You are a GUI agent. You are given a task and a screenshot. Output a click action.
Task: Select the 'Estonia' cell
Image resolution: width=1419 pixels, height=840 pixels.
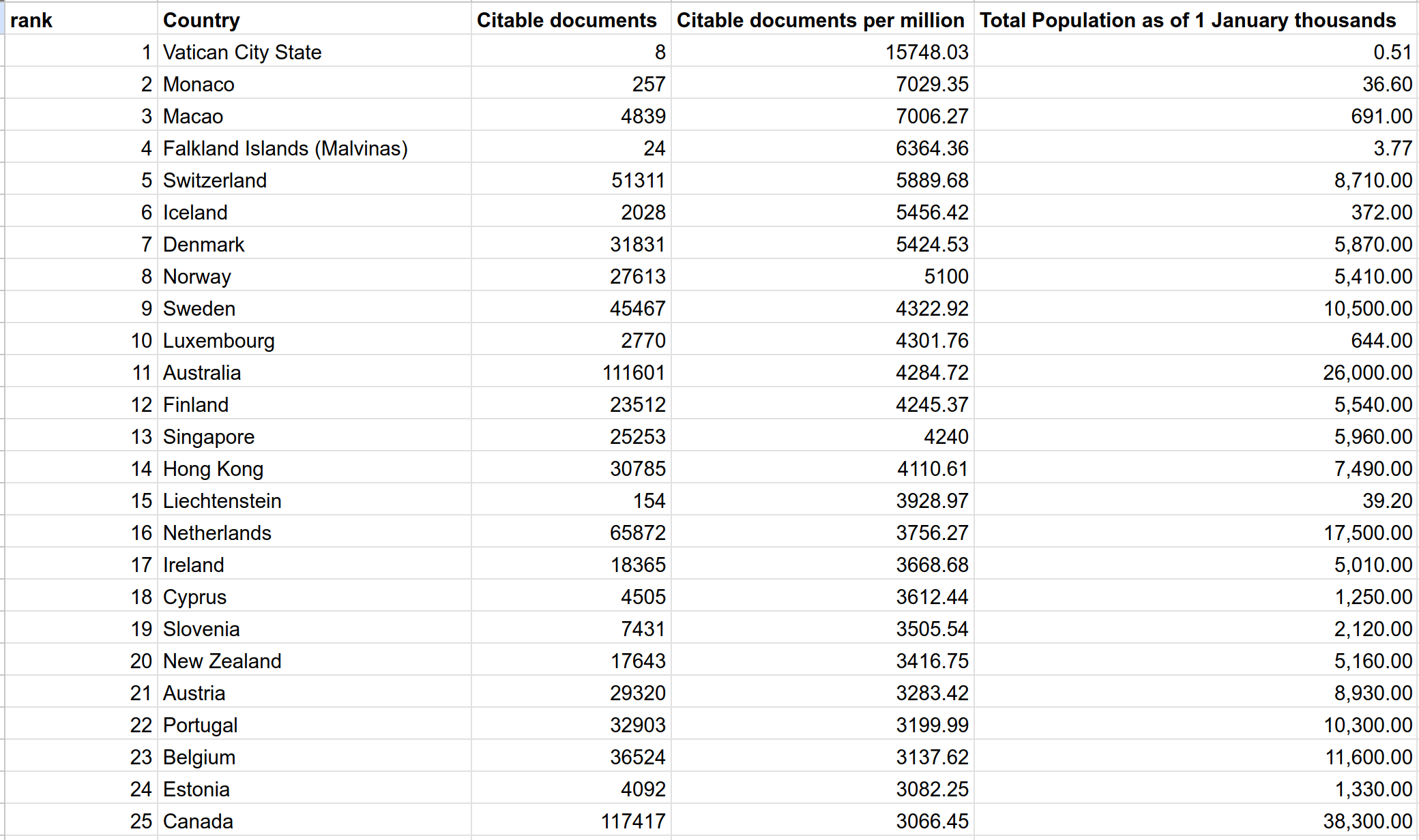[314, 788]
